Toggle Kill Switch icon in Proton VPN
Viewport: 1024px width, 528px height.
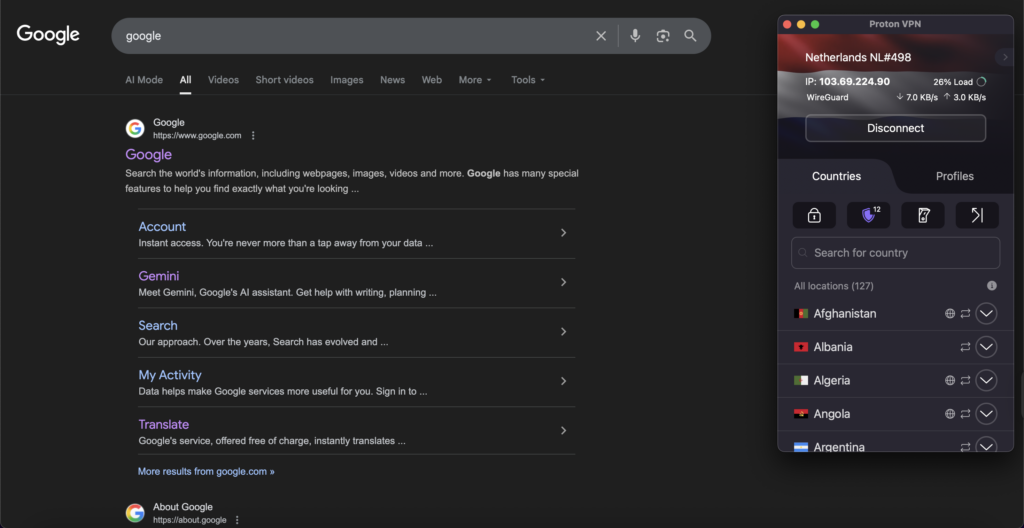(923, 216)
